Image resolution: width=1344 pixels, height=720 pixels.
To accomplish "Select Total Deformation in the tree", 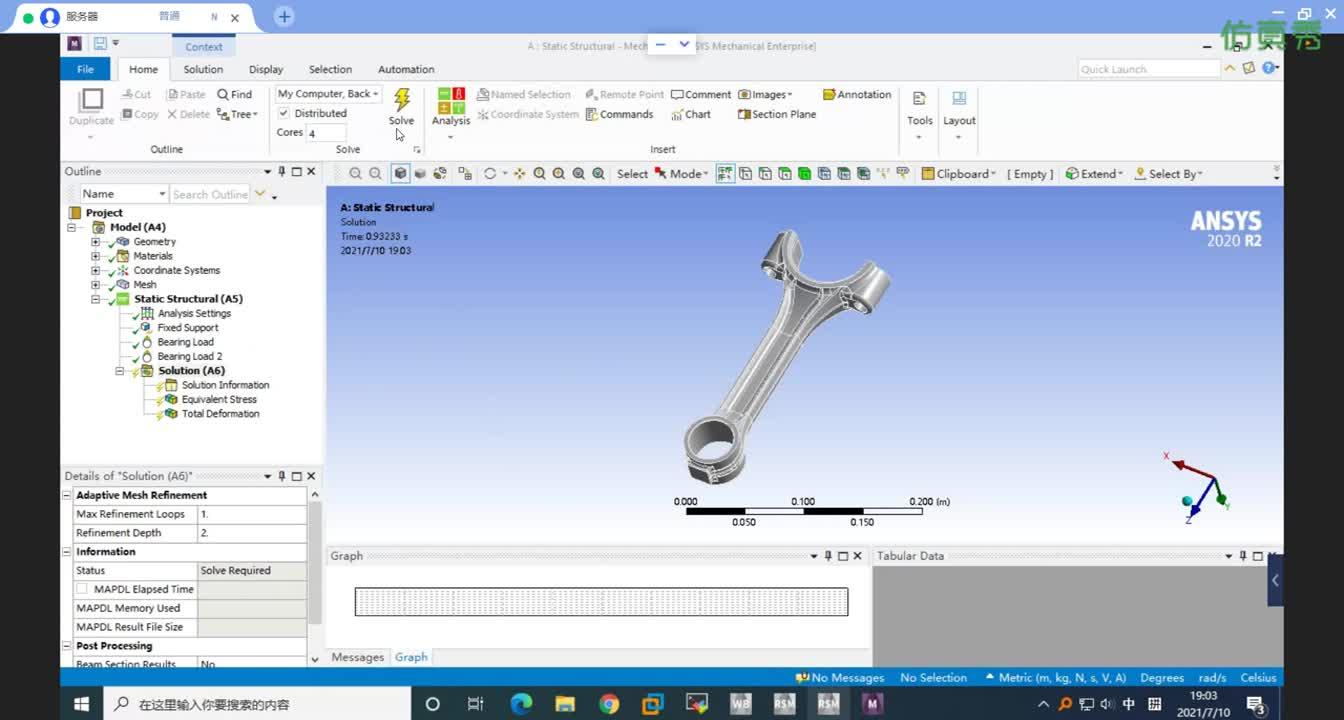I will pyautogui.click(x=220, y=413).
